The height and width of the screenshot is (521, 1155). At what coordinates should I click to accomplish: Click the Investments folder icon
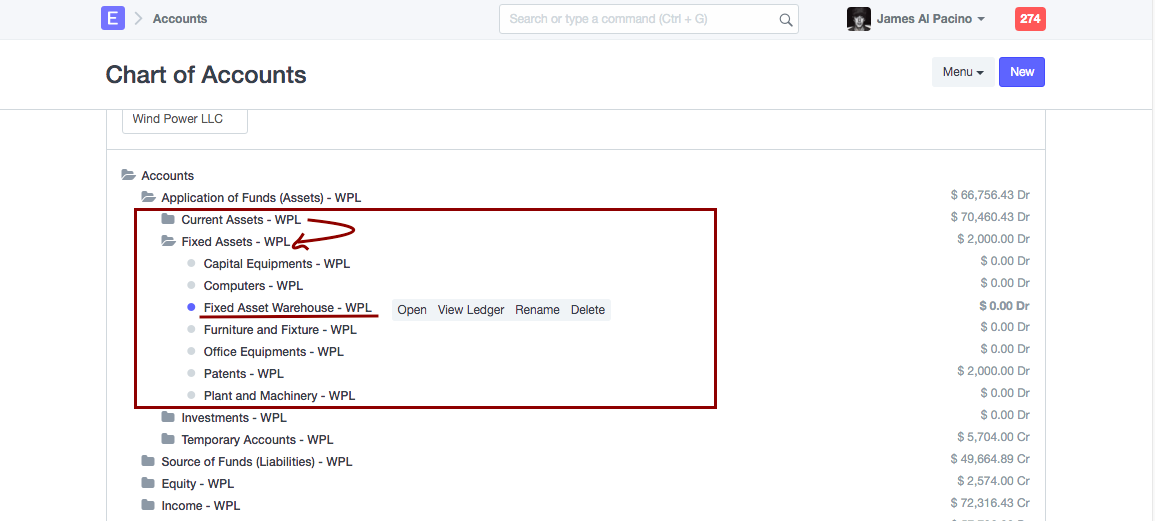click(168, 417)
